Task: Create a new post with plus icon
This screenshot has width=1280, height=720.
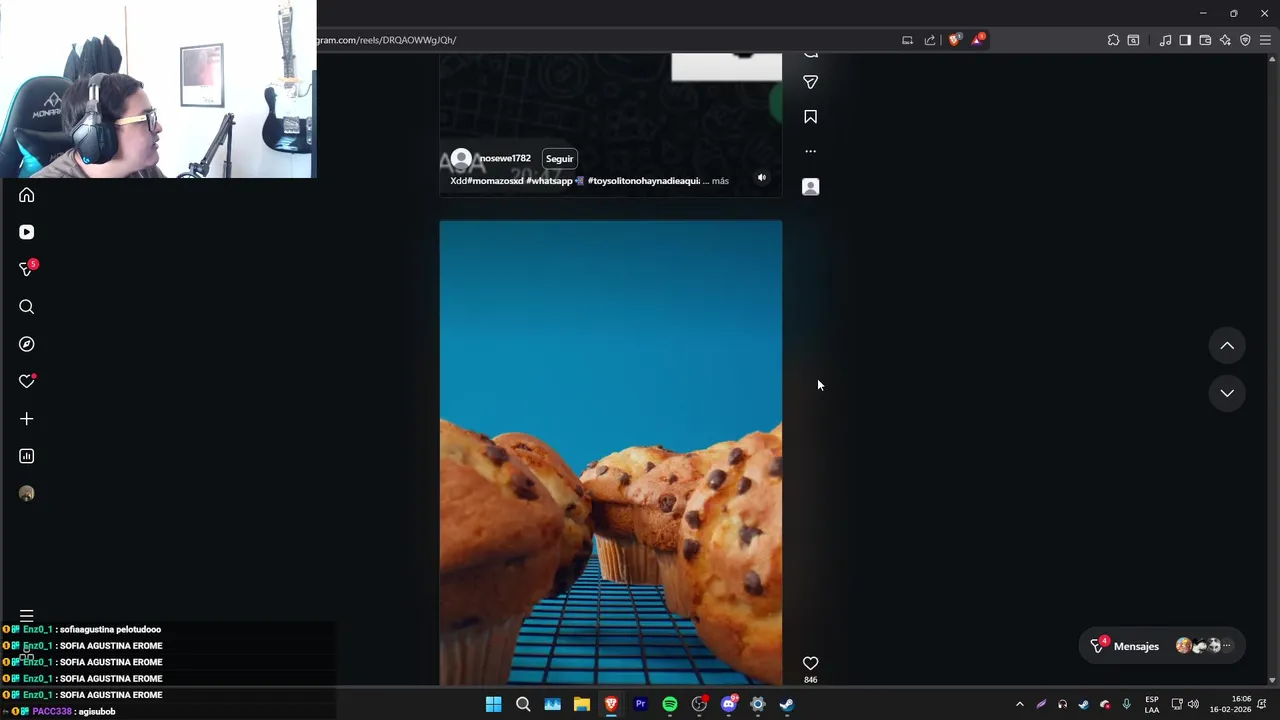Action: click(x=27, y=419)
